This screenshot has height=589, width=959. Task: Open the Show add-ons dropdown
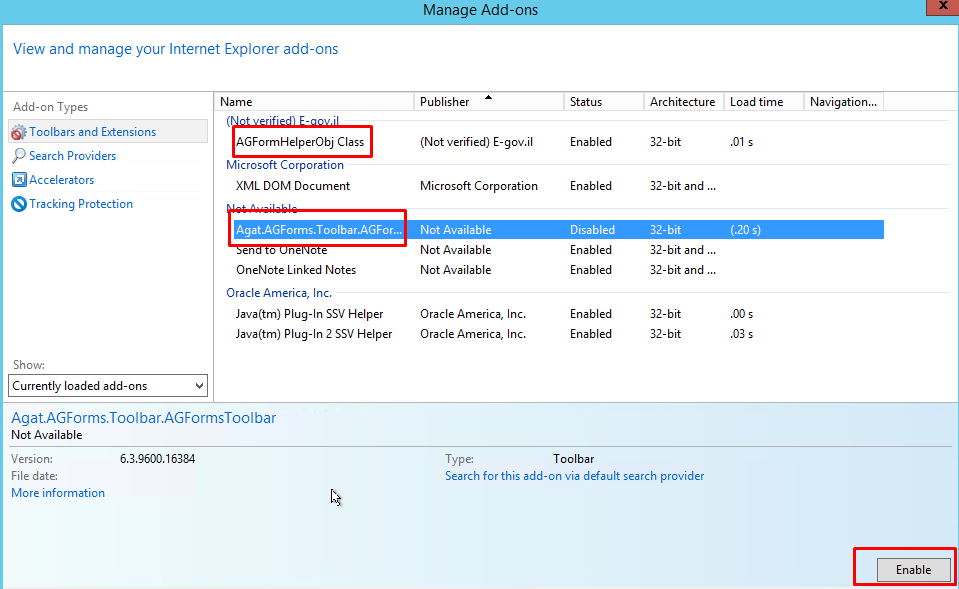(108, 386)
